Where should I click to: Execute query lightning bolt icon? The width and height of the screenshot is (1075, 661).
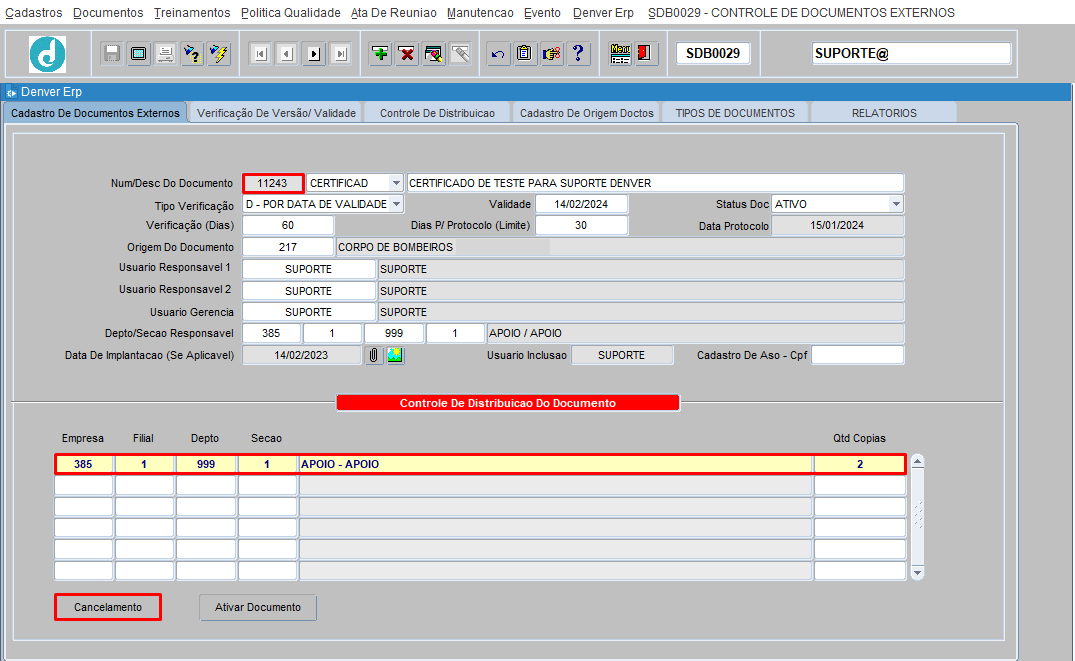click(x=219, y=53)
